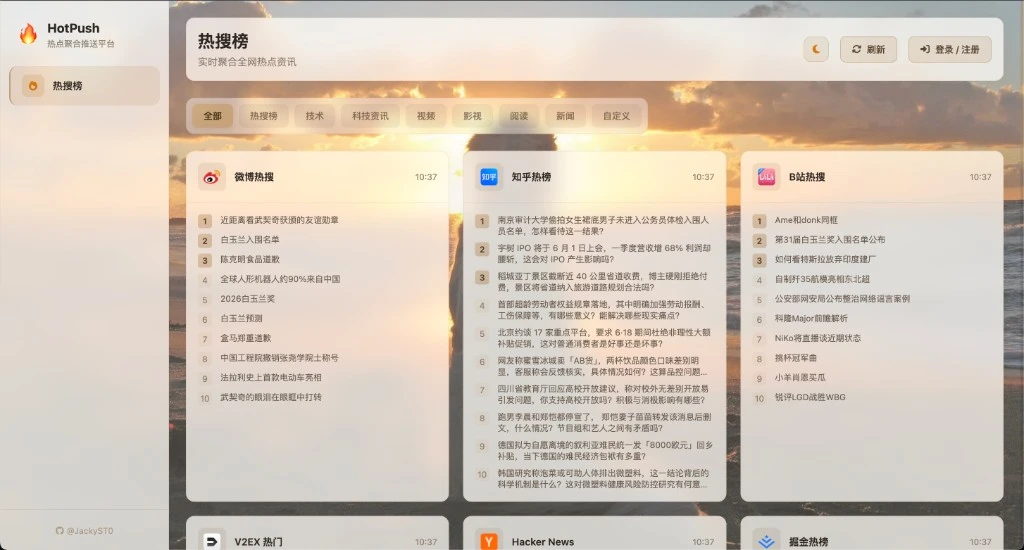Open the 自定义 tab
The width and height of the screenshot is (1024, 550).
point(616,116)
